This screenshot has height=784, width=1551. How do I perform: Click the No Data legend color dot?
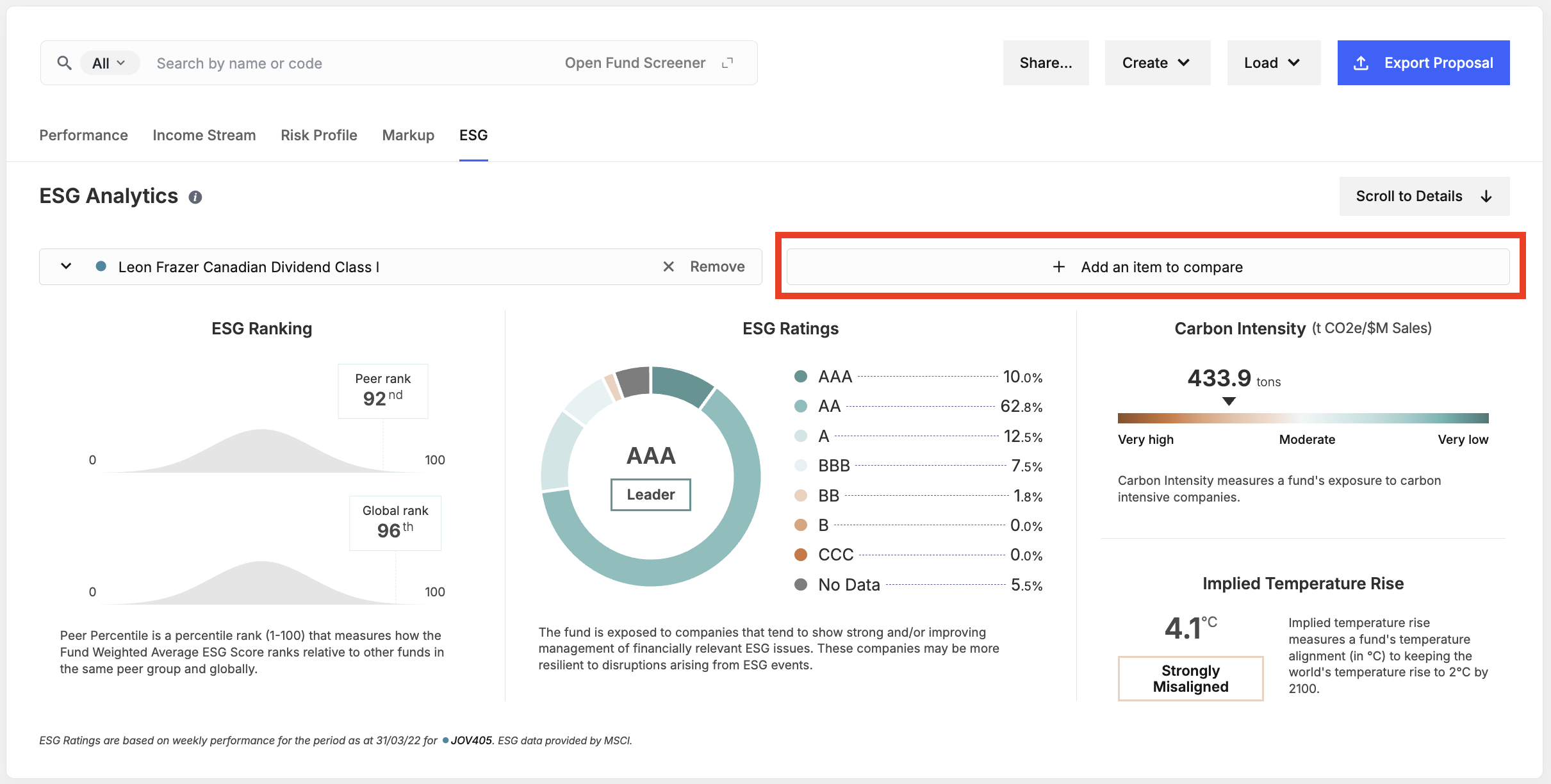[x=800, y=585]
